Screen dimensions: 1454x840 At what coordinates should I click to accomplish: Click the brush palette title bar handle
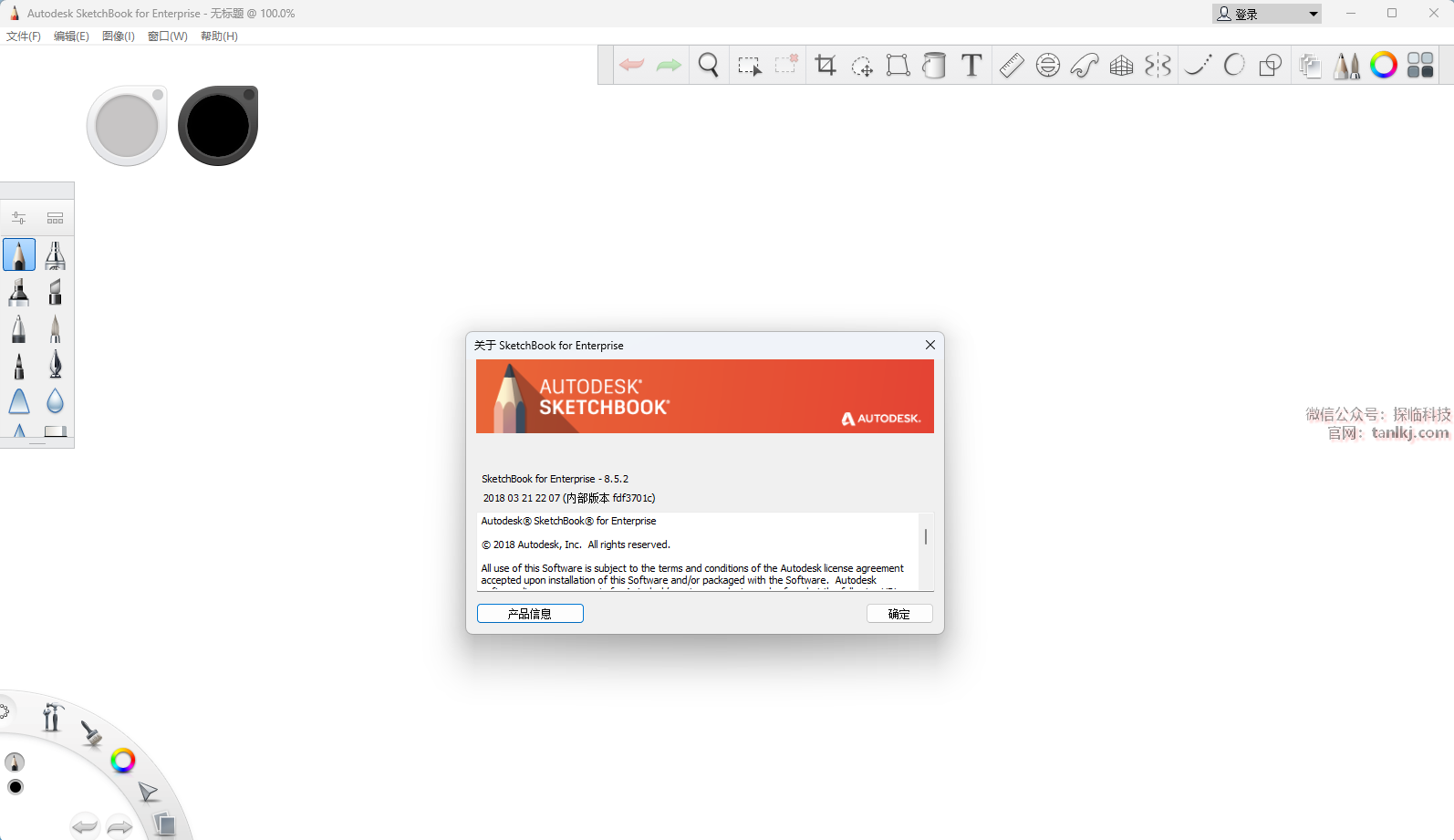pos(37,191)
